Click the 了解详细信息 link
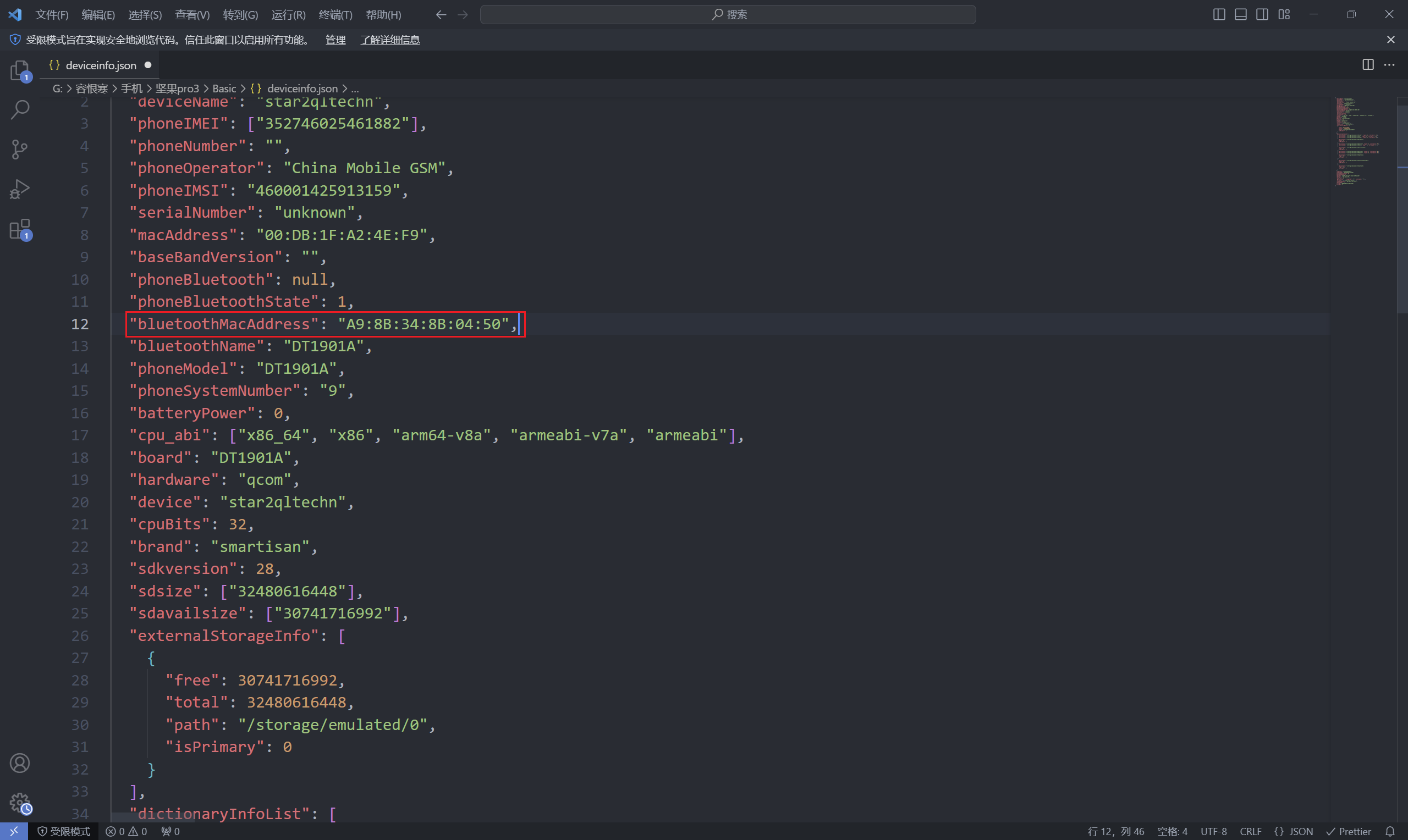The width and height of the screenshot is (1408, 840). tap(390, 40)
